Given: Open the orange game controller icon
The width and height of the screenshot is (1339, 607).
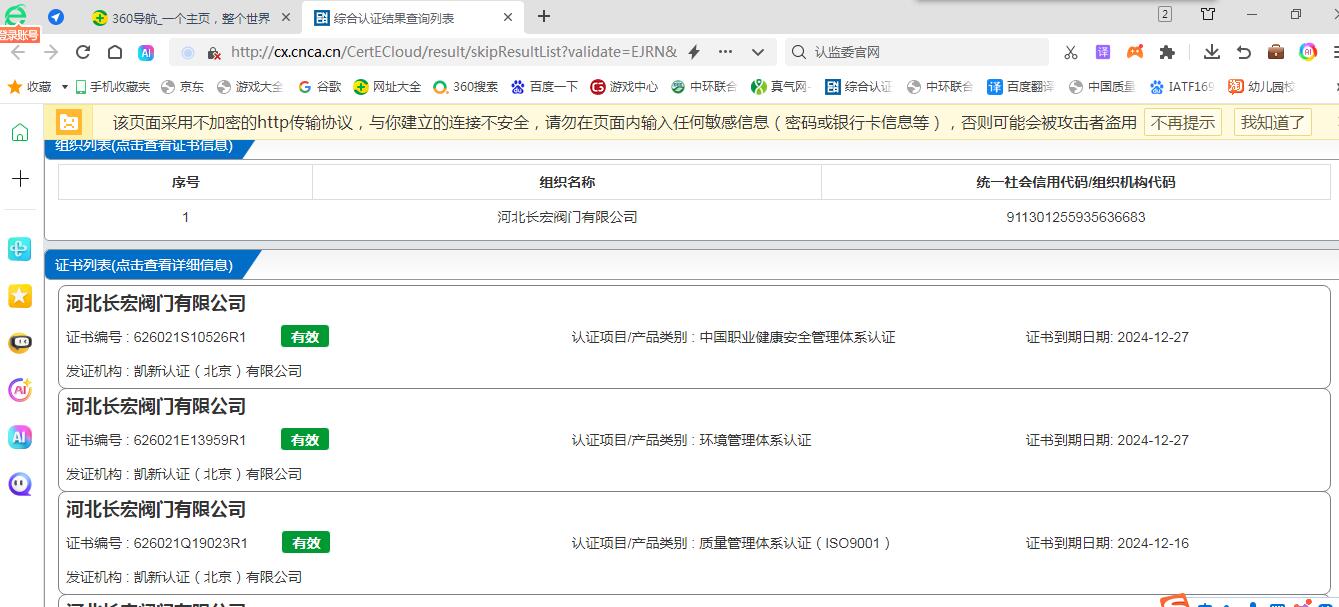Looking at the screenshot, I should [x=1135, y=52].
